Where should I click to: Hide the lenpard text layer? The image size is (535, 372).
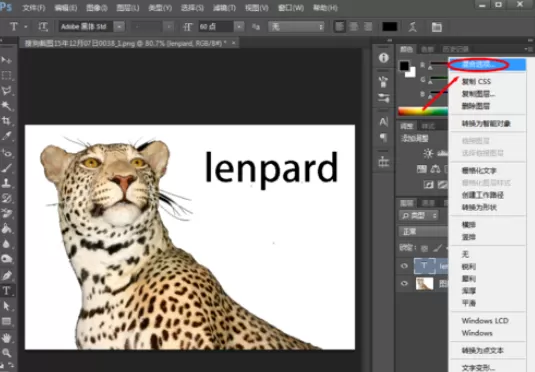[404, 266]
